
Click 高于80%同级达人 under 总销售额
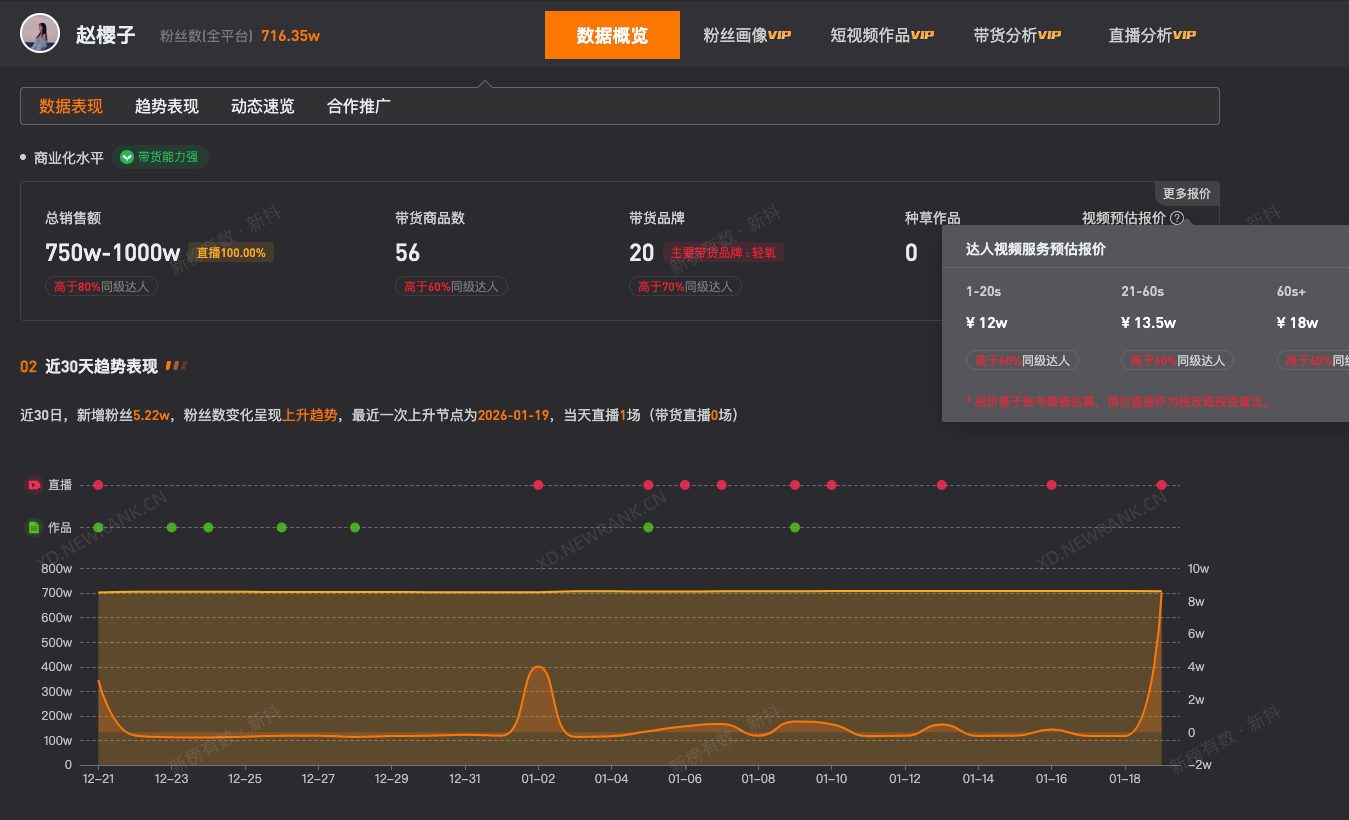tap(101, 285)
